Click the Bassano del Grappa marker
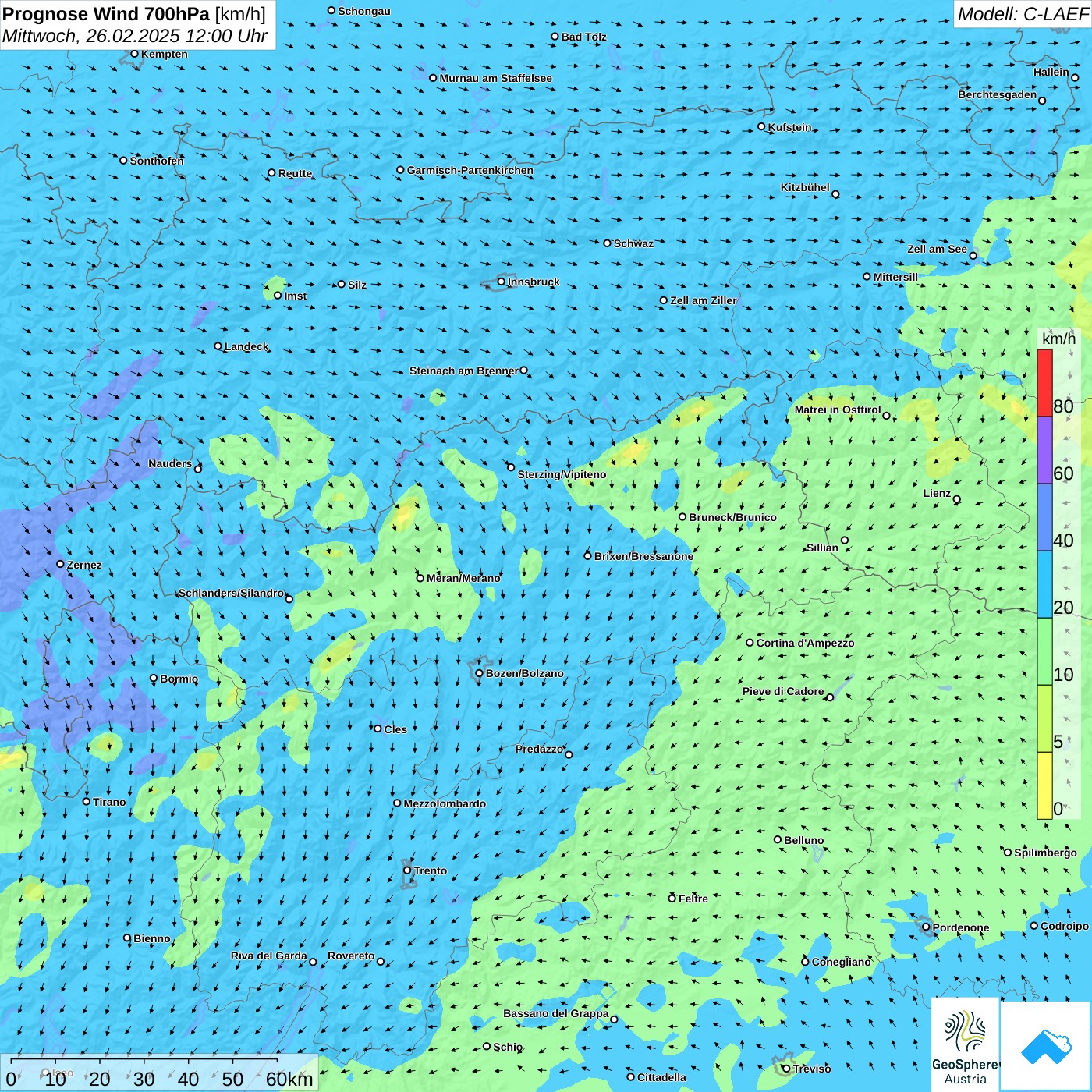This screenshot has width=1092, height=1092. coord(614,1019)
